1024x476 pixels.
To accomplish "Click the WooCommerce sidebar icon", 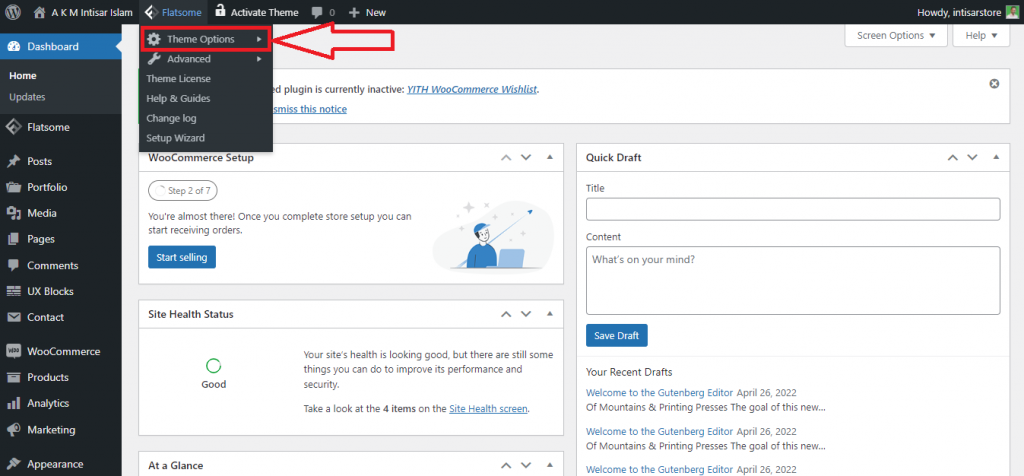I will click(x=13, y=351).
